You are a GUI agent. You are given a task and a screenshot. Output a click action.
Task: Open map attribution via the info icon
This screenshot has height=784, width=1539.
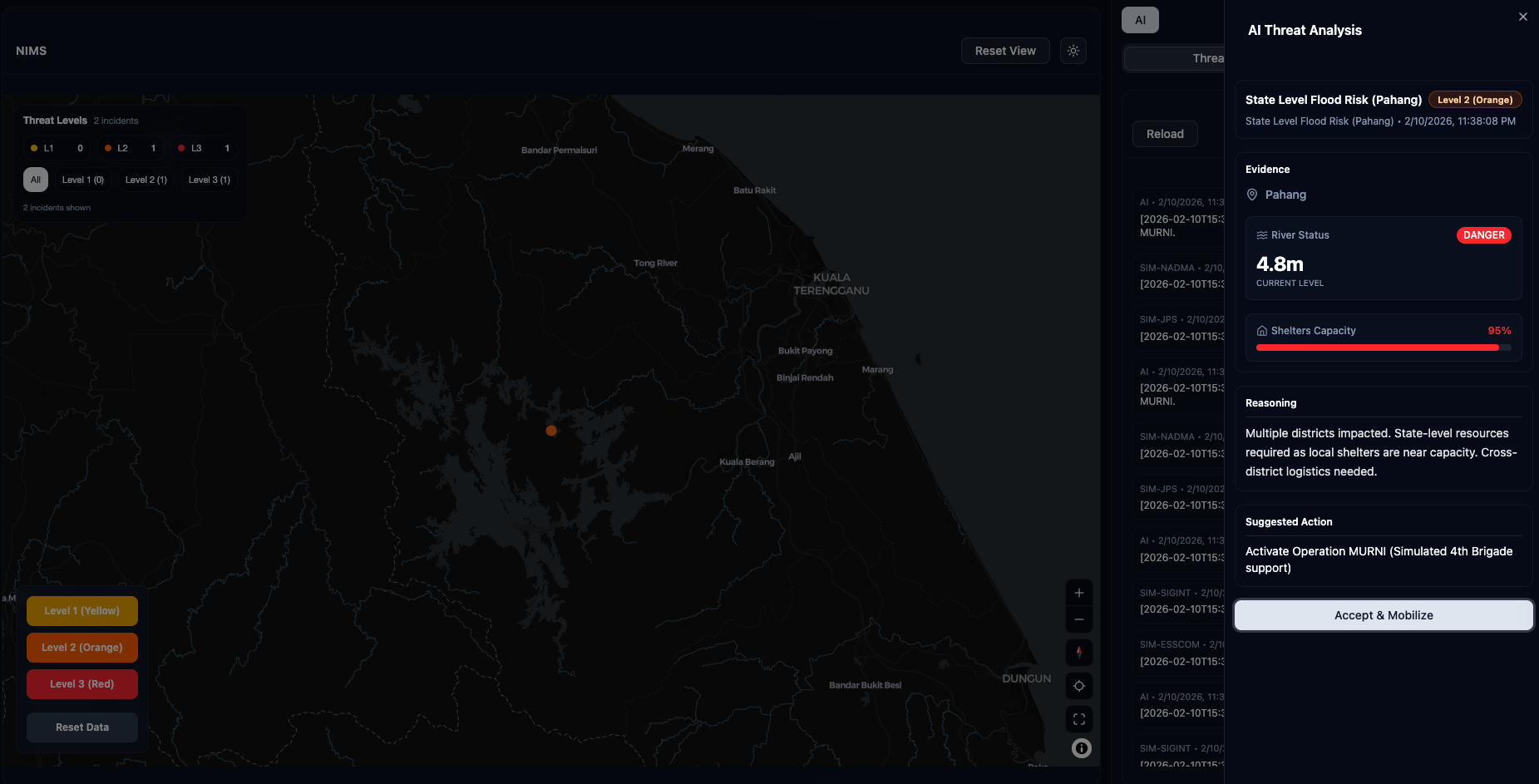point(1080,748)
